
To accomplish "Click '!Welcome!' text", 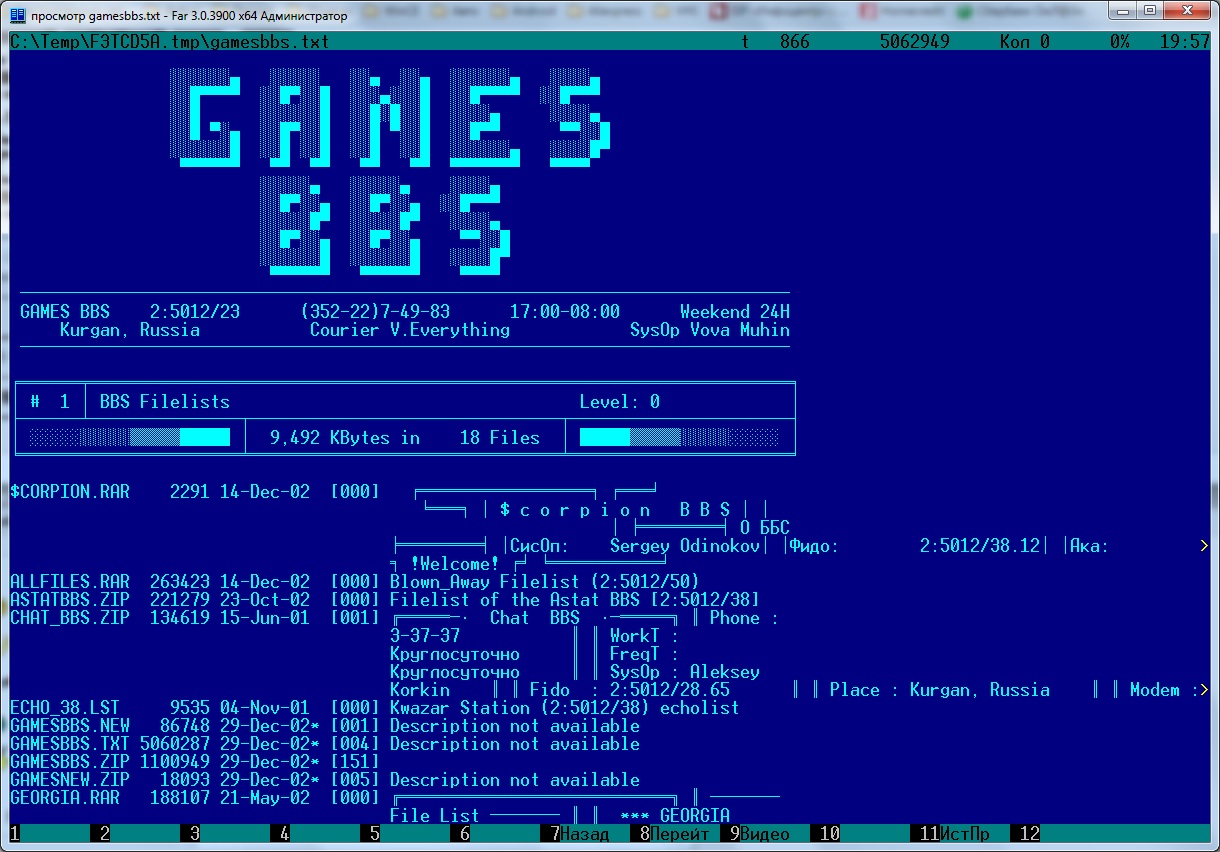I will point(455,564).
